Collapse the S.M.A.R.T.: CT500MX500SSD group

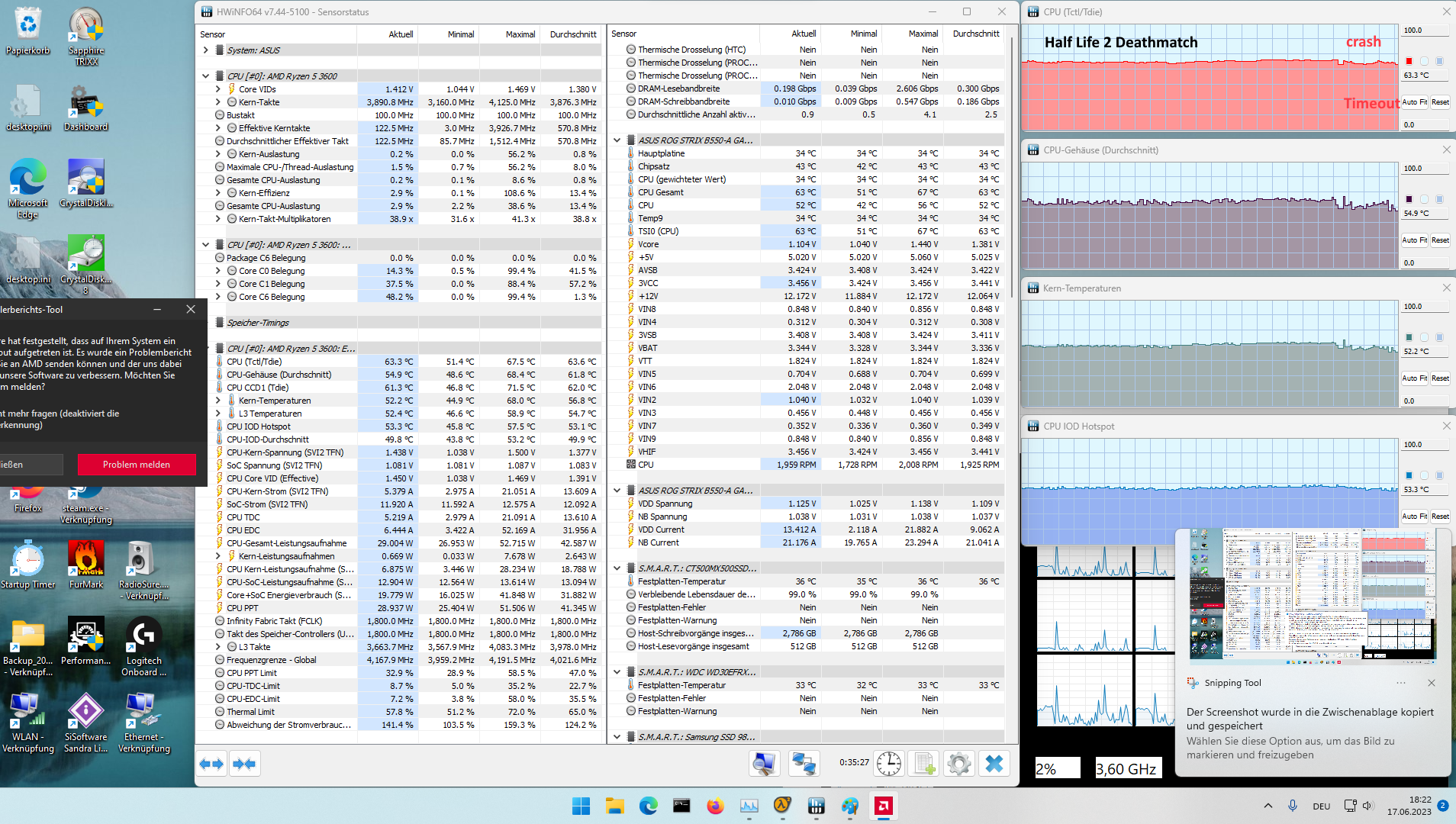[x=617, y=568]
